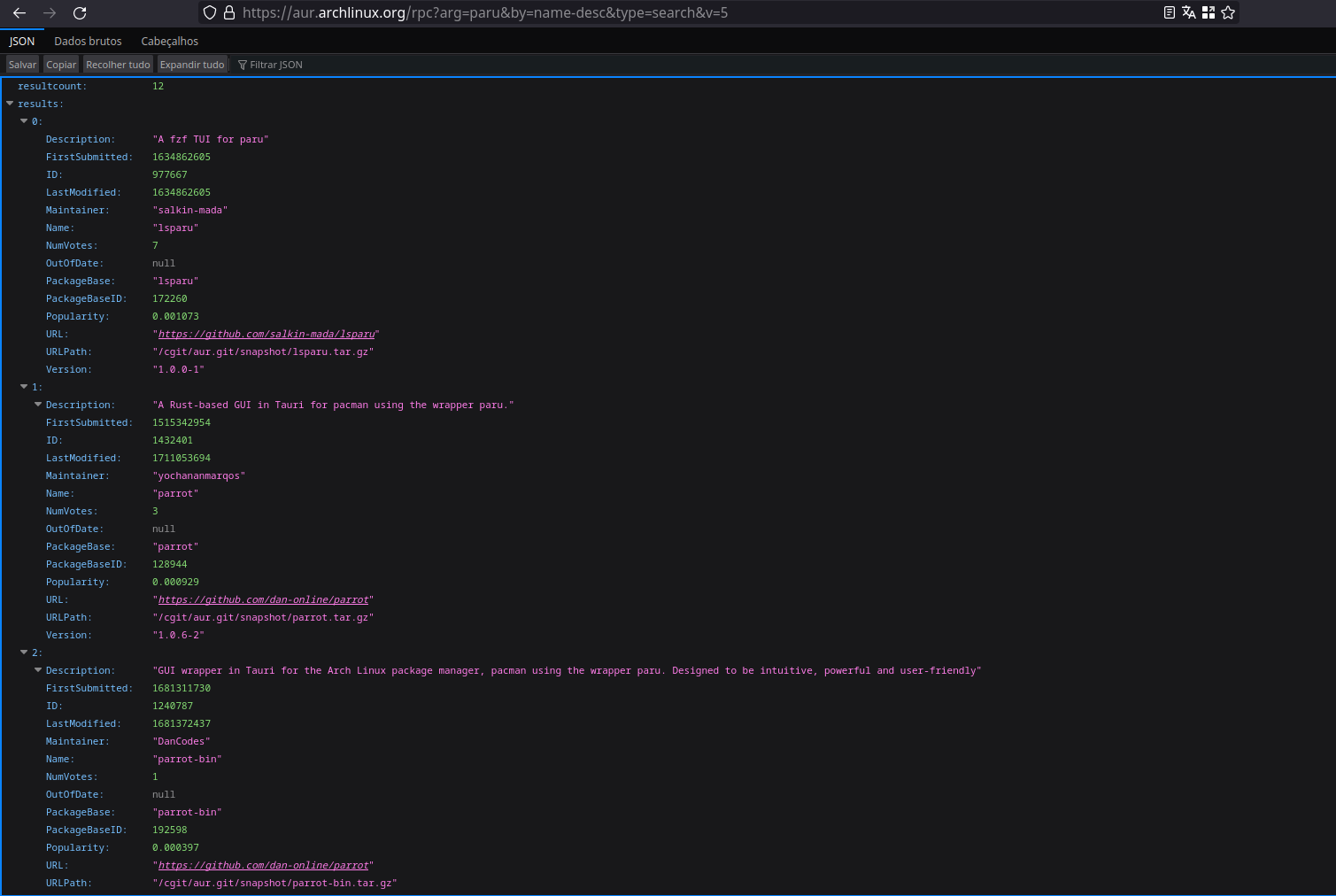Select the name value "parrot-bin"
This screenshot has height=896, width=1336.
tap(188, 759)
